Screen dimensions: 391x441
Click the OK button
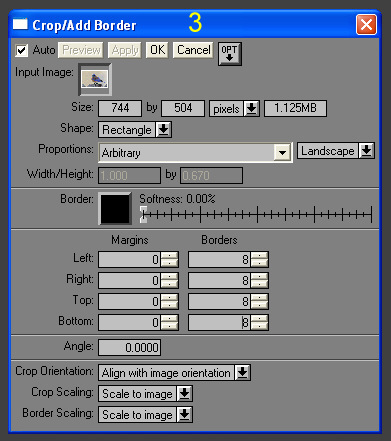[x=157, y=50]
